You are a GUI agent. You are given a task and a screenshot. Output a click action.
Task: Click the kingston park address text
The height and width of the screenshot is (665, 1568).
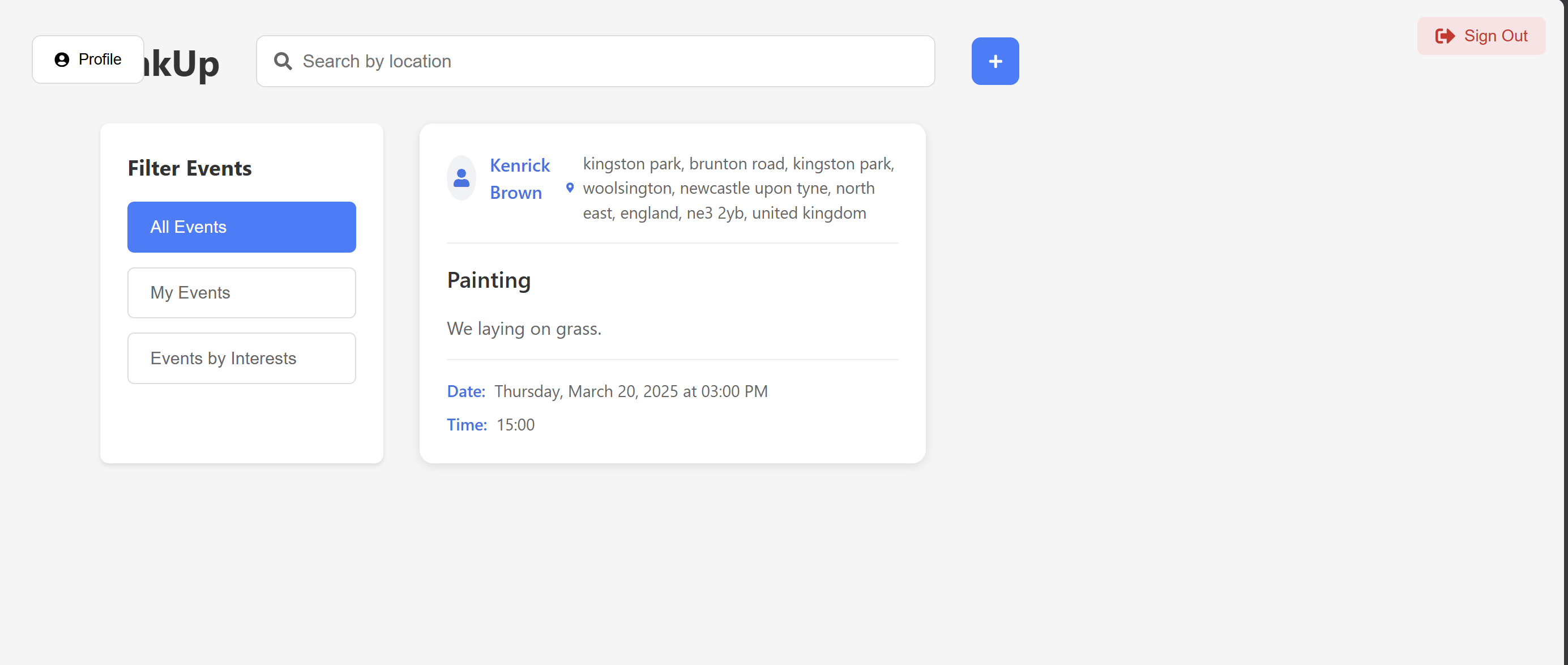click(x=738, y=188)
